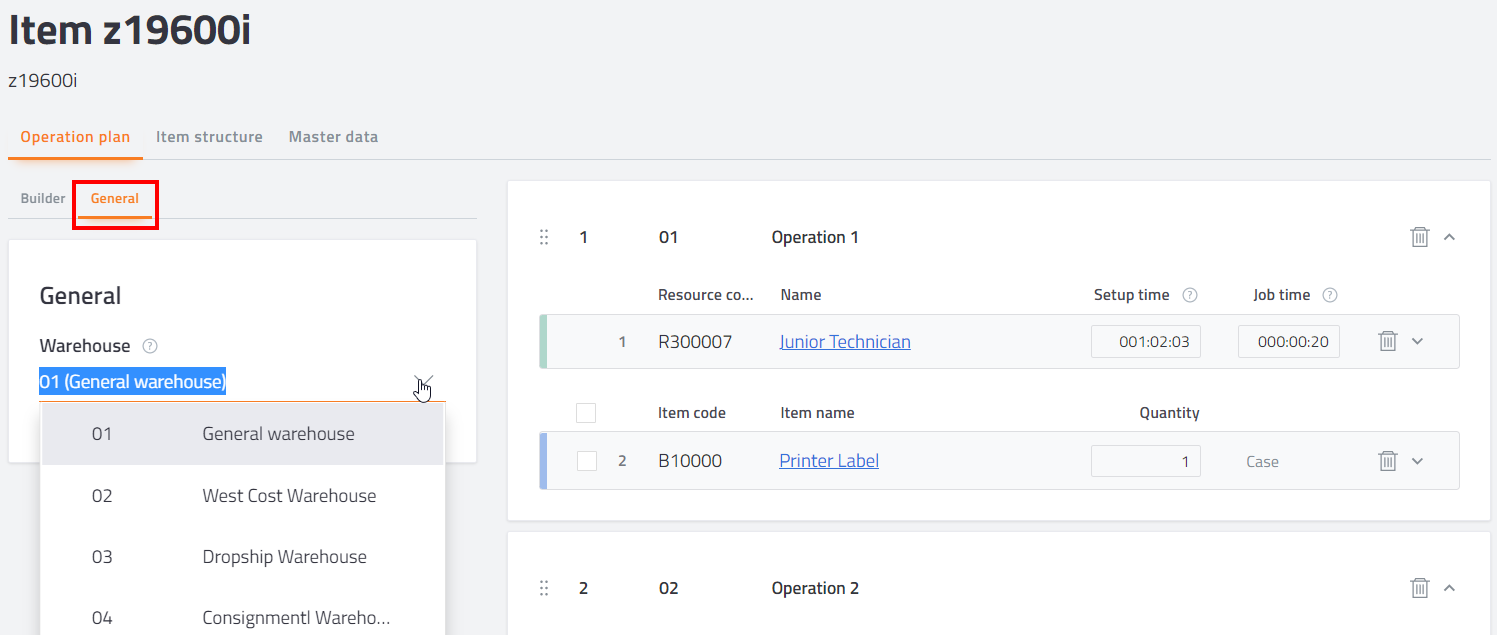Delete Printer Label item row
This screenshot has height=635, width=1497.
[1387, 461]
